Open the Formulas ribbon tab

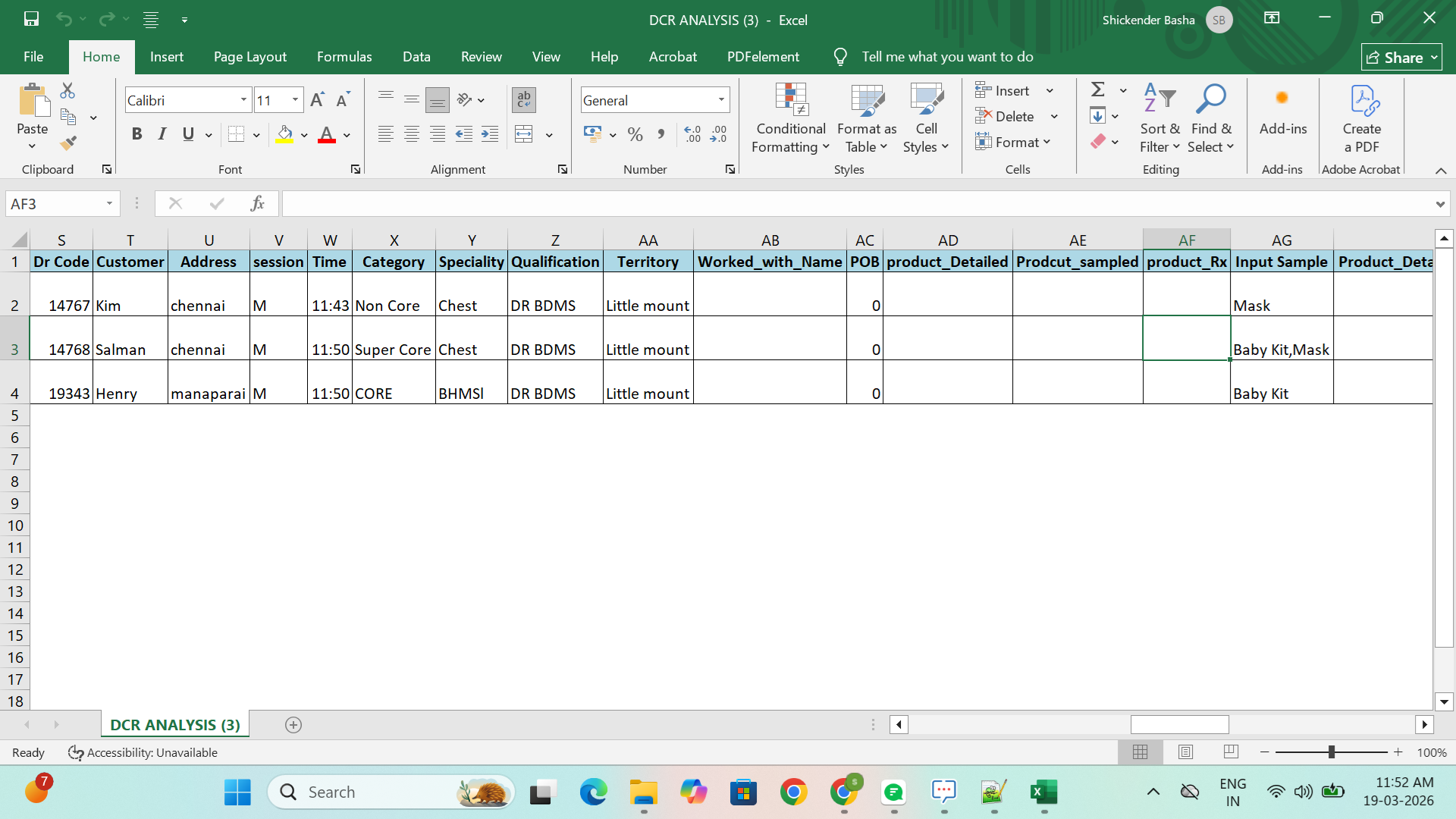(x=344, y=57)
